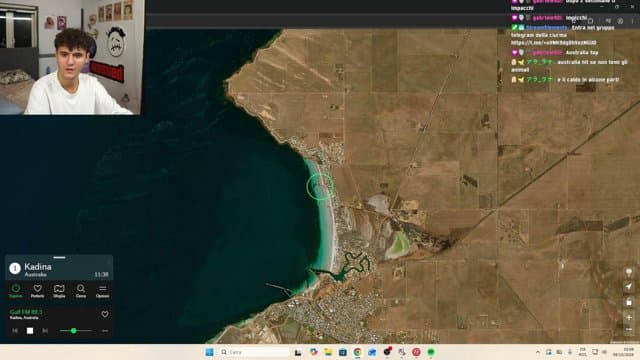Toggle the map lock icon
The height and width of the screenshot is (360, 640).
629,302
